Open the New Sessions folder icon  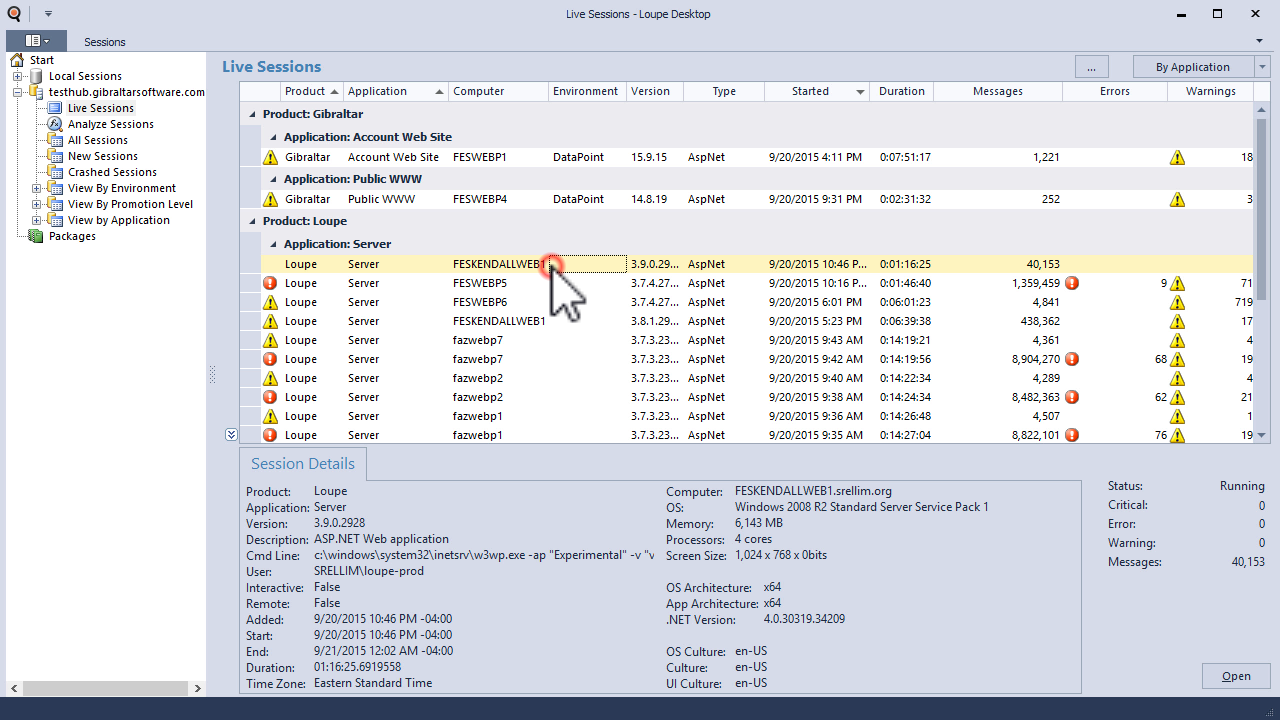click(x=55, y=156)
